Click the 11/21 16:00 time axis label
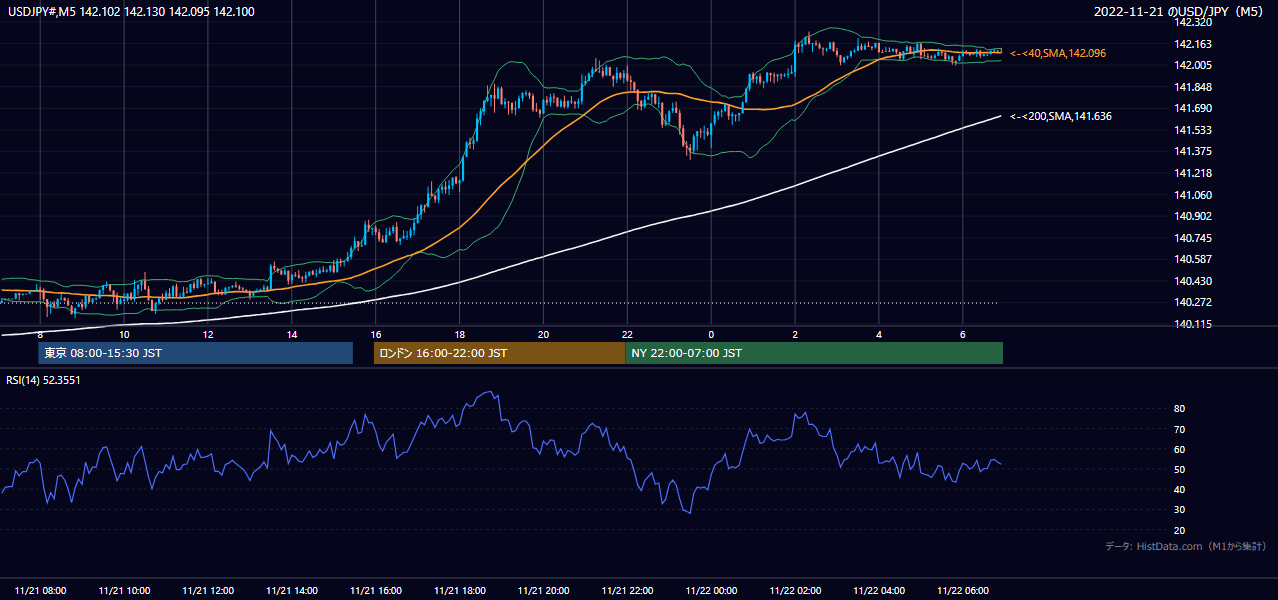The image size is (1278, 600). (376, 591)
